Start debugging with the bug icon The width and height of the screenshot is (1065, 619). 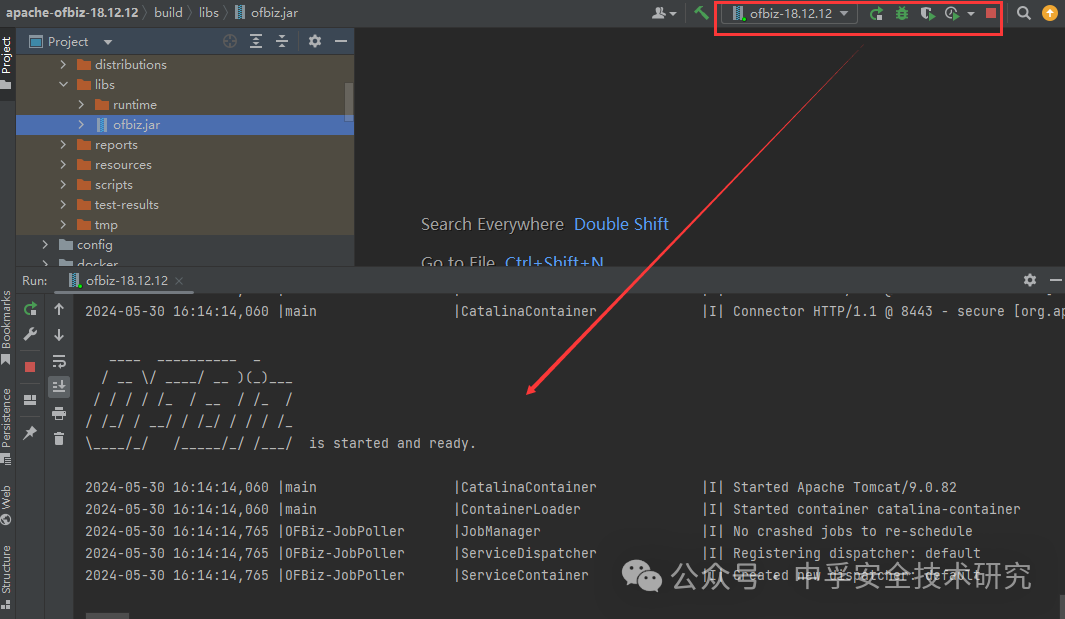(x=902, y=14)
